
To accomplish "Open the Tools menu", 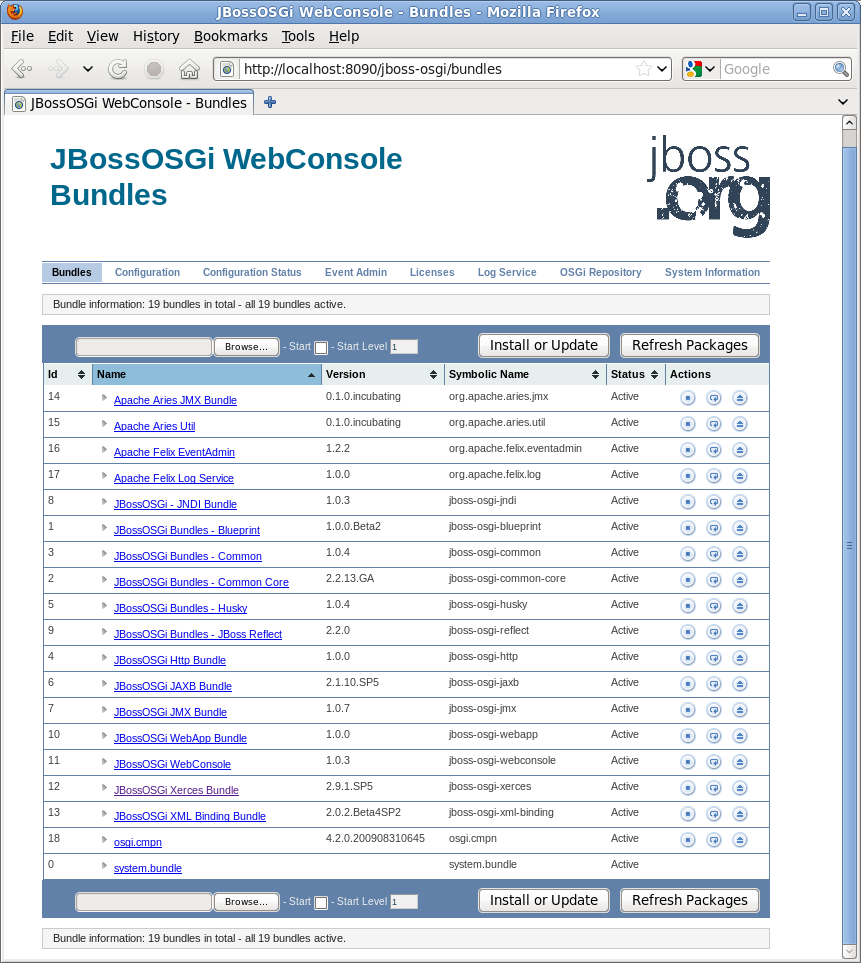I will pyautogui.click(x=298, y=36).
